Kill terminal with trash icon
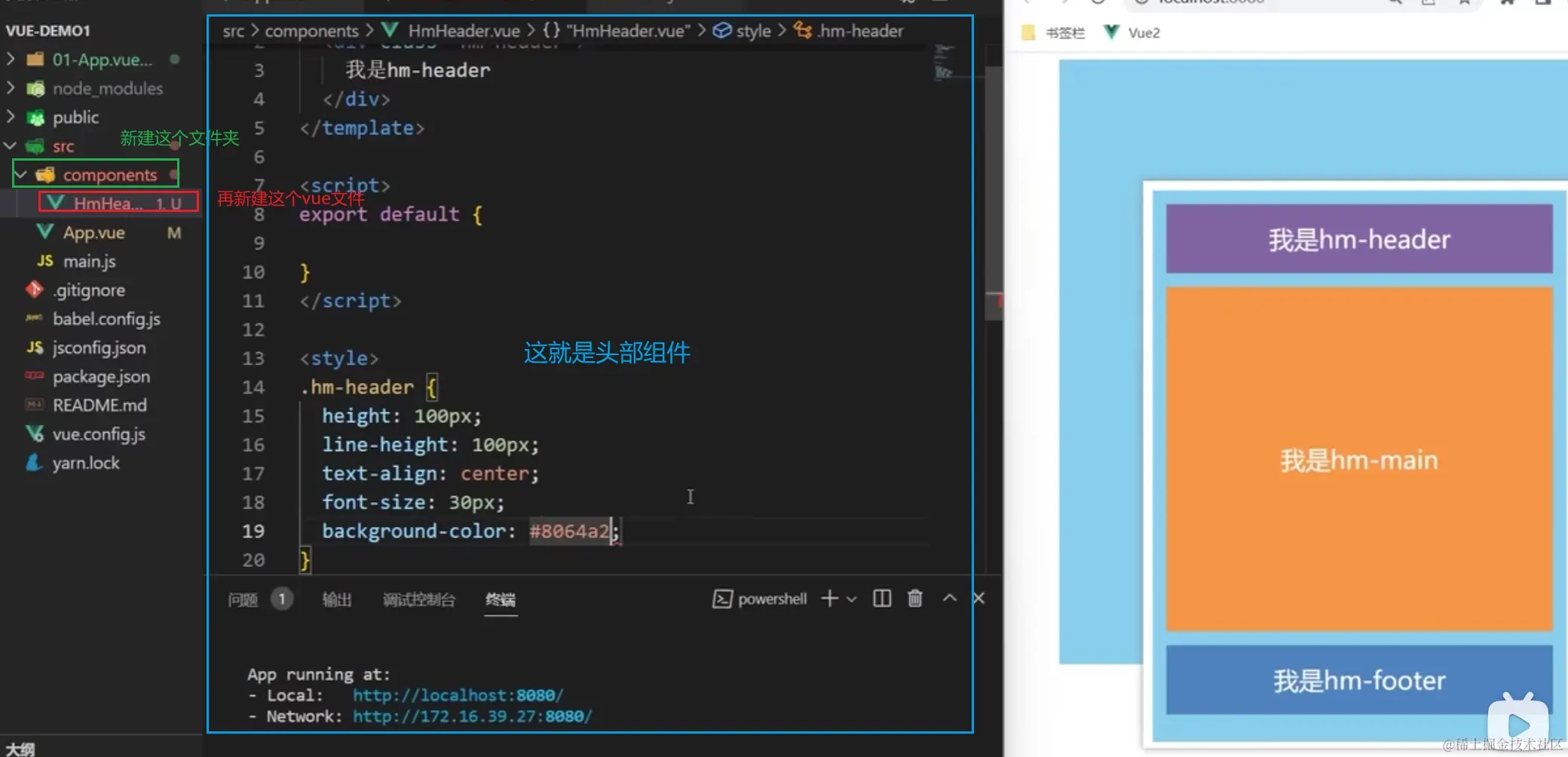 click(x=915, y=599)
